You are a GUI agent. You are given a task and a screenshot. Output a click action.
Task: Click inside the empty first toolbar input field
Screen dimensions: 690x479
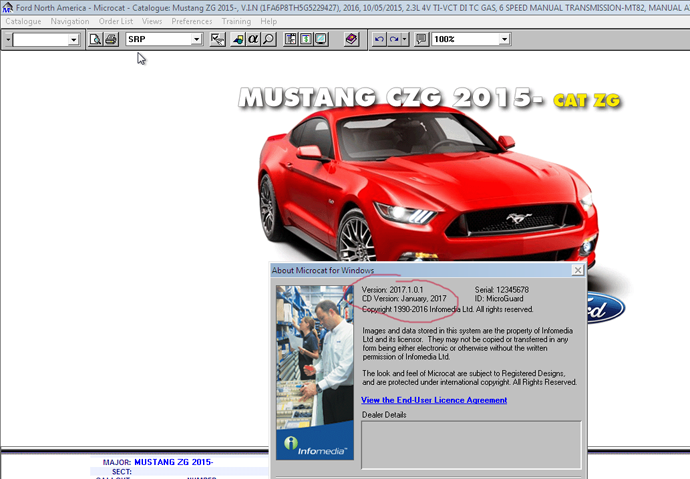point(41,40)
